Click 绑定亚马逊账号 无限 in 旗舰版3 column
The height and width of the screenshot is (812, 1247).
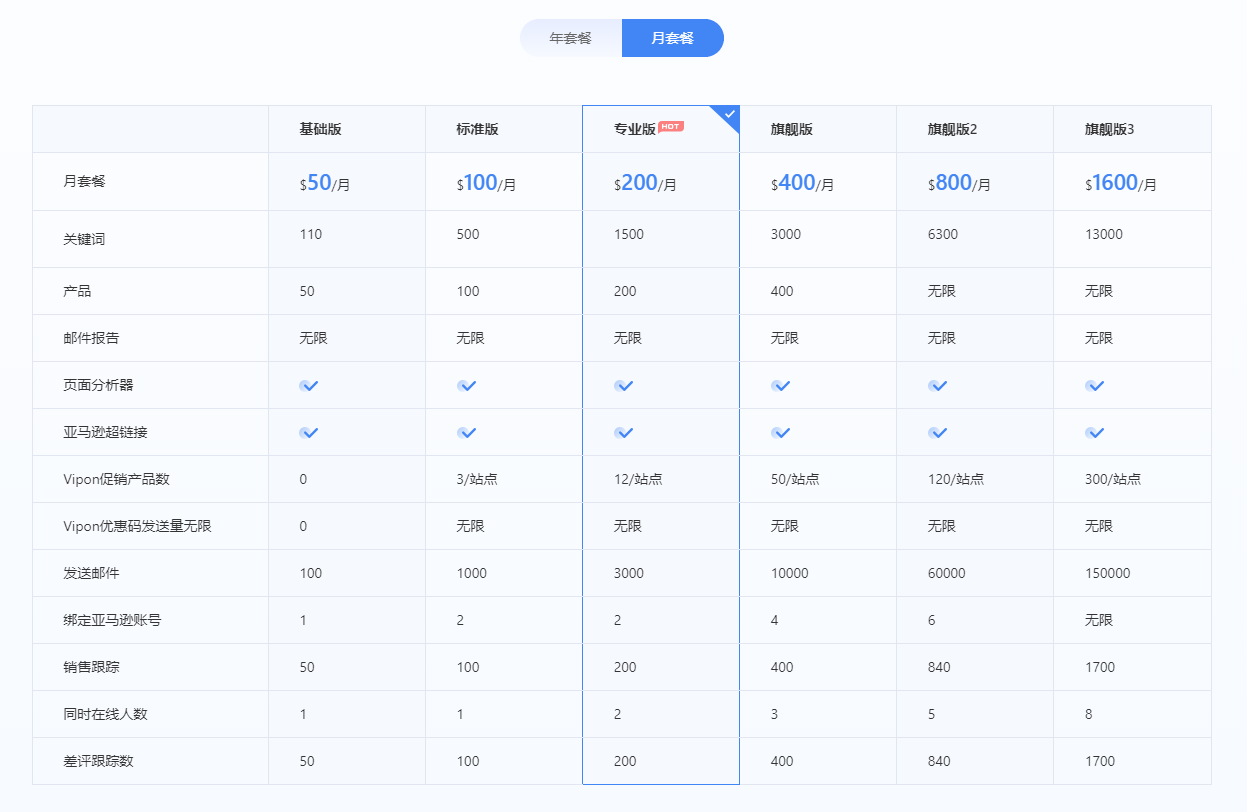(1099, 620)
